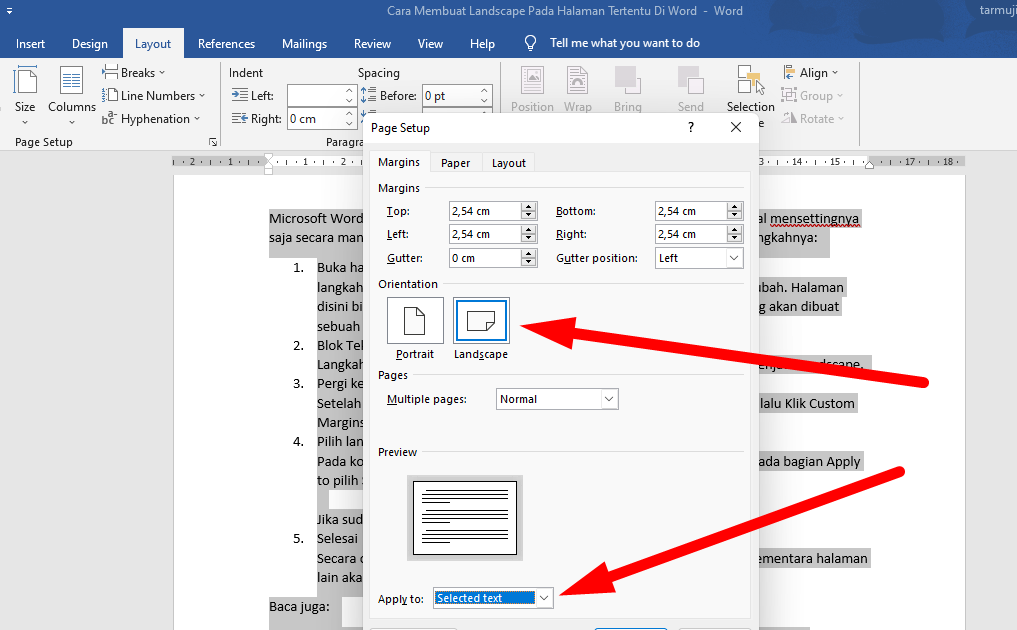The width and height of the screenshot is (1017, 630).
Task: Click Tell me what you want to do
Action: coord(625,43)
